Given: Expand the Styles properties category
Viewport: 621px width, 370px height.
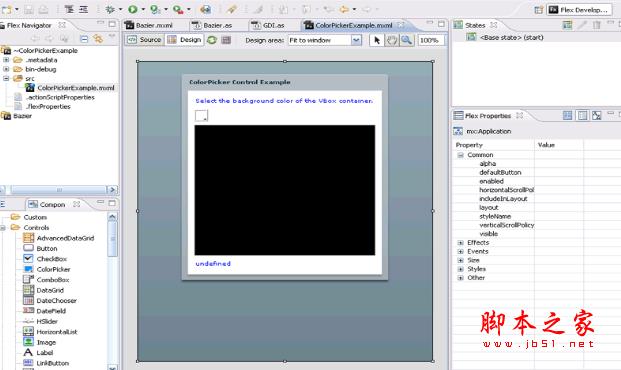Looking at the screenshot, I should 461,269.
